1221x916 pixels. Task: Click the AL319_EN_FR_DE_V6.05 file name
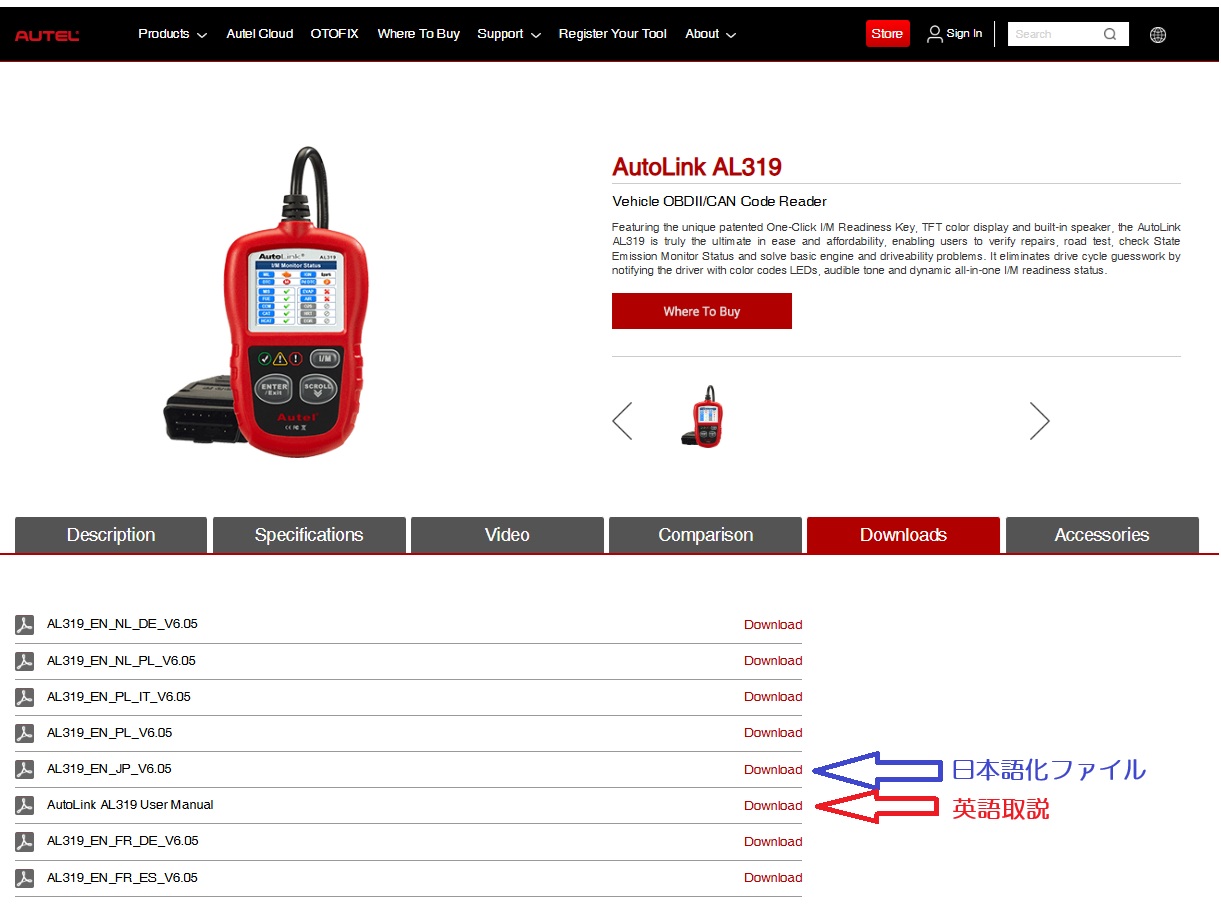coord(122,841)
